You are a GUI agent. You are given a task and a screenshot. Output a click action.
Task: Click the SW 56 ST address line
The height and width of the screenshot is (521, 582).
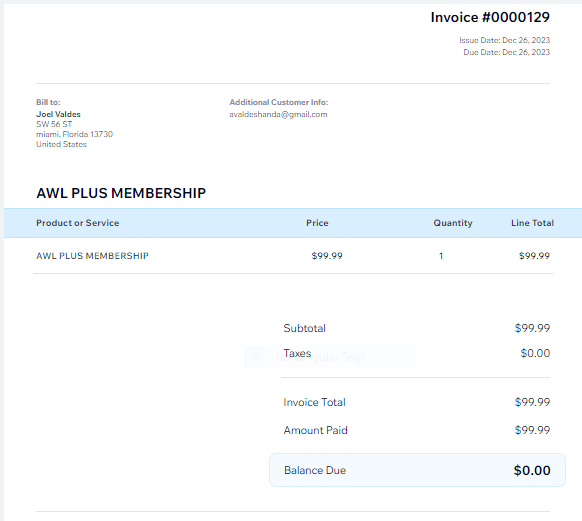[x=54, y=124]
